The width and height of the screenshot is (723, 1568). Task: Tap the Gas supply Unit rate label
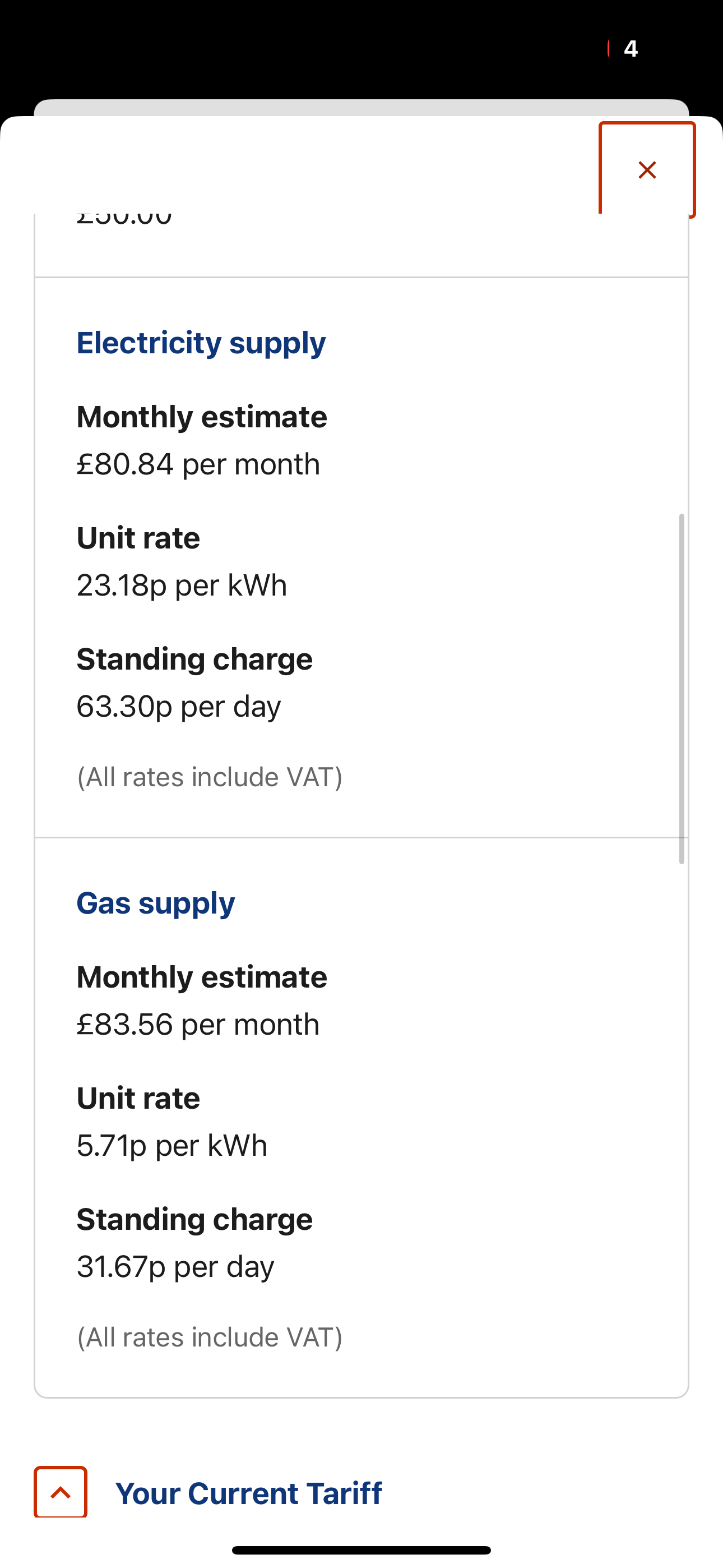138,1099
